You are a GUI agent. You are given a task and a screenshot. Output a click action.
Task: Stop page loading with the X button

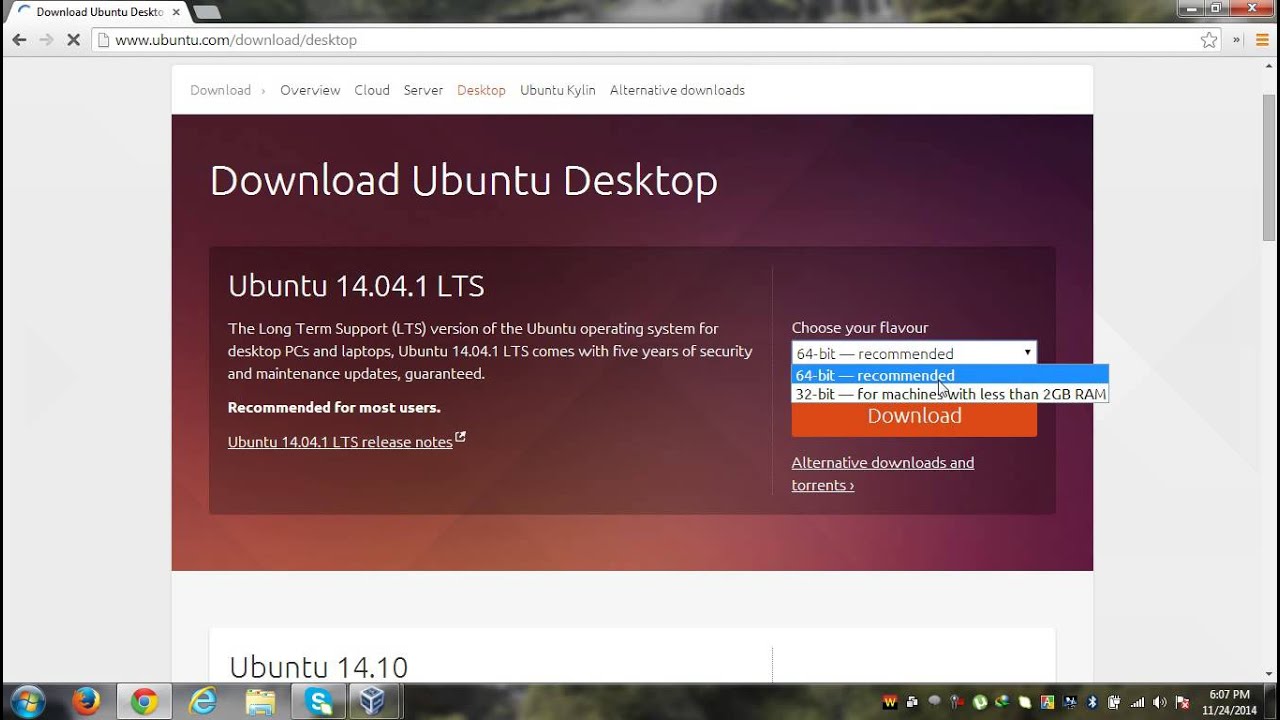click(74, 40)
